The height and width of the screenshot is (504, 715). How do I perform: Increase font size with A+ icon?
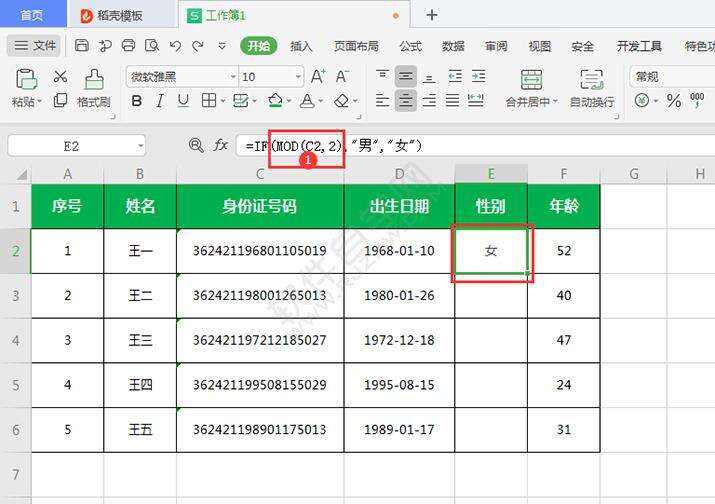pos(318,76)
